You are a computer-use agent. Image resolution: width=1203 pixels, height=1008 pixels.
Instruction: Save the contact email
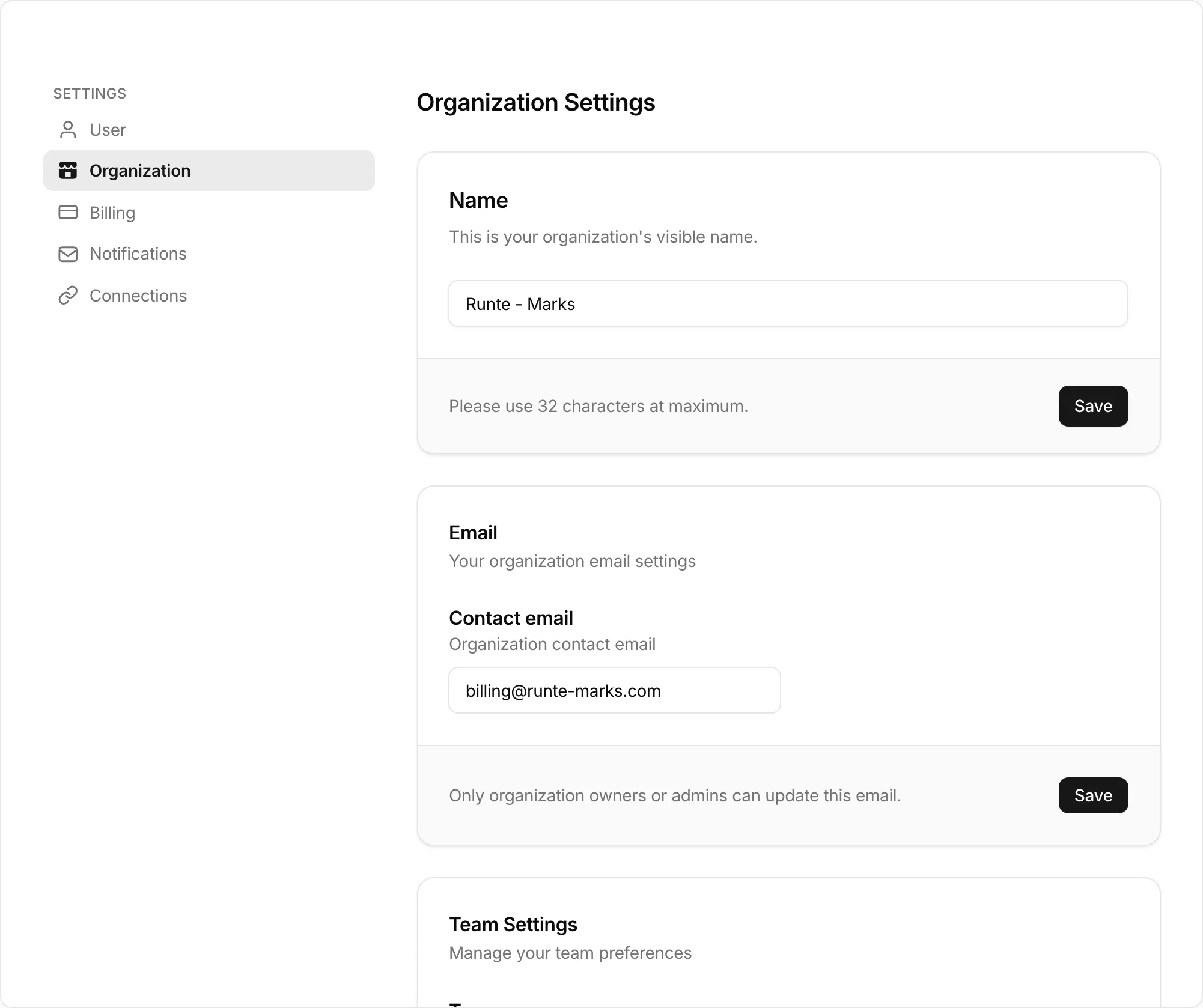coord(1093,795)
